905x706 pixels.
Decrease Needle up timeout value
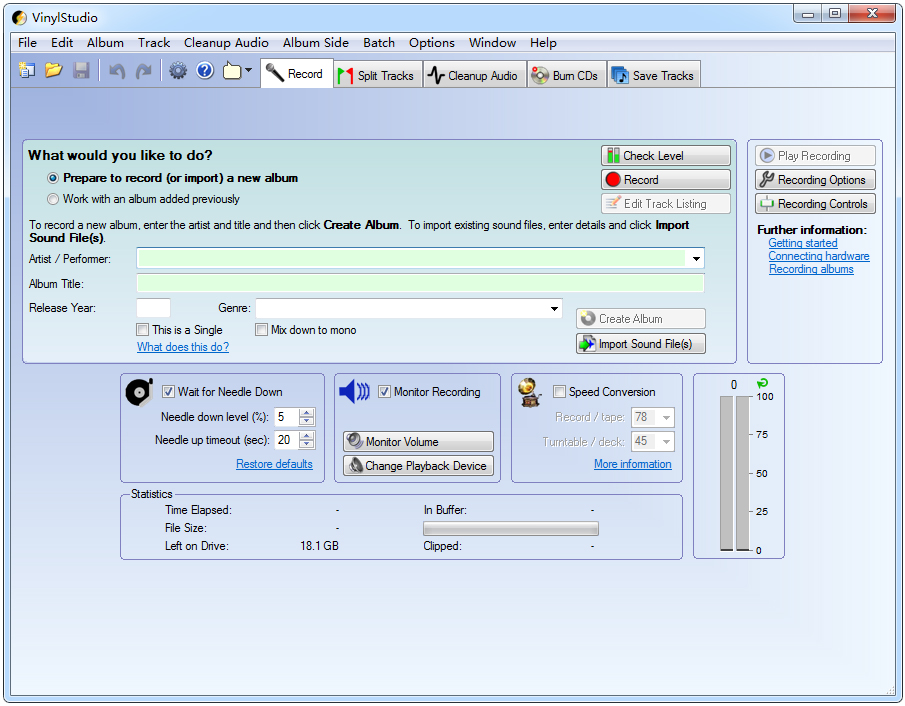coord(307,444)
